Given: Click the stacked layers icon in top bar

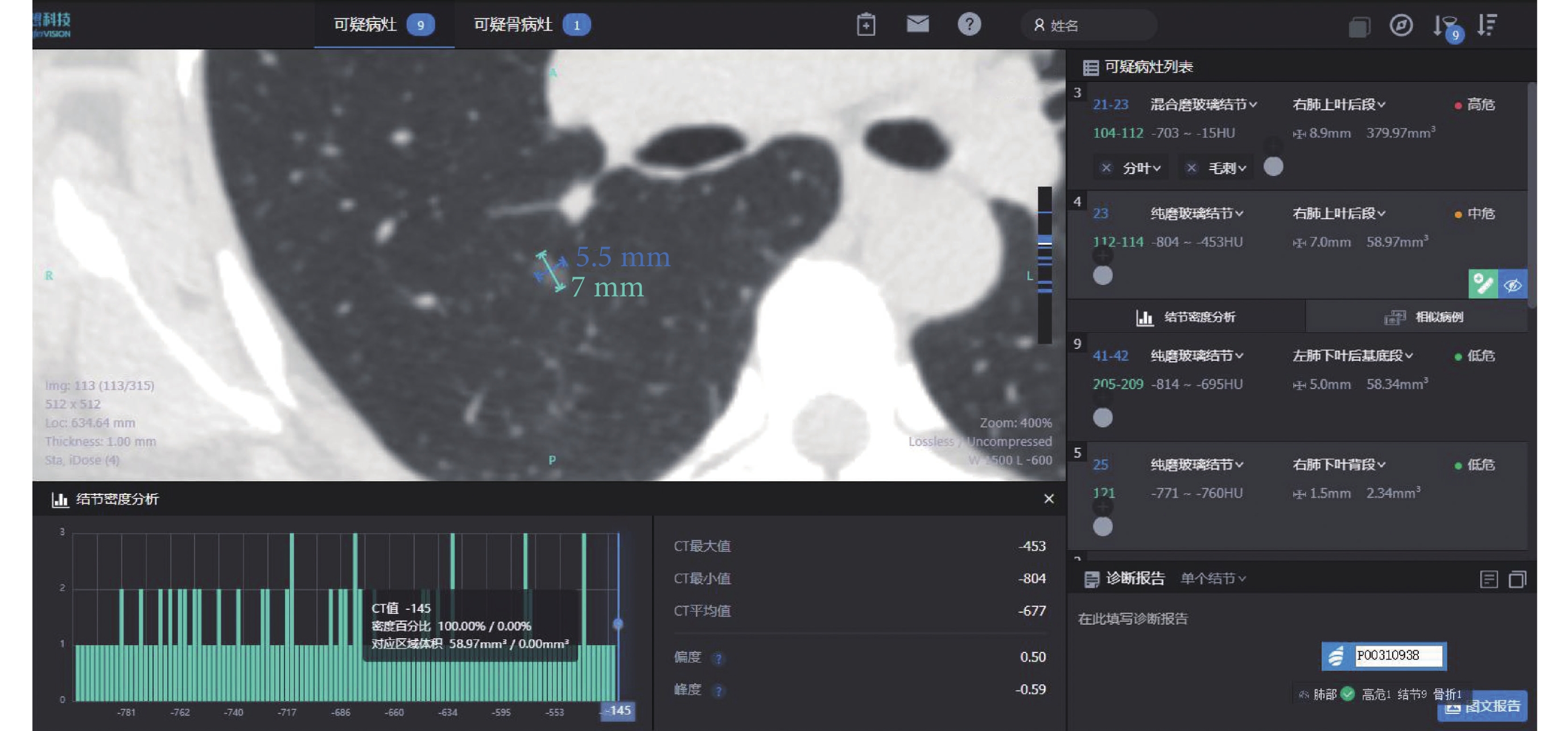Looking at the screenshot, I should coord(1359,27).
